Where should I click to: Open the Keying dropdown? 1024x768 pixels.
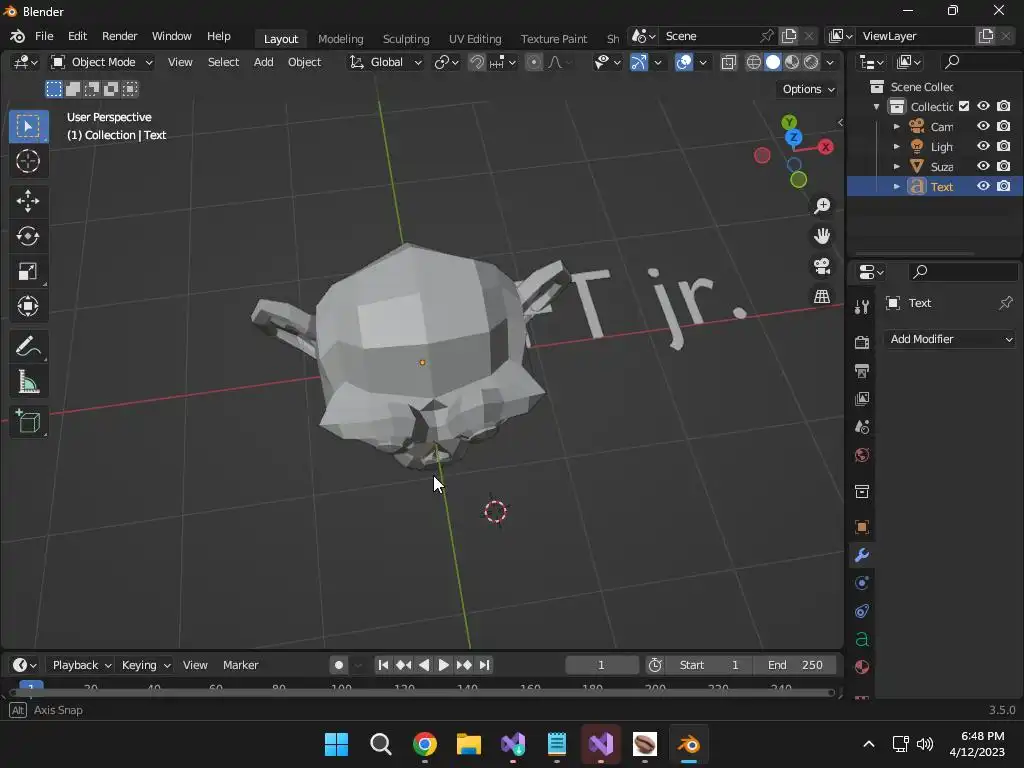(145, 665)
